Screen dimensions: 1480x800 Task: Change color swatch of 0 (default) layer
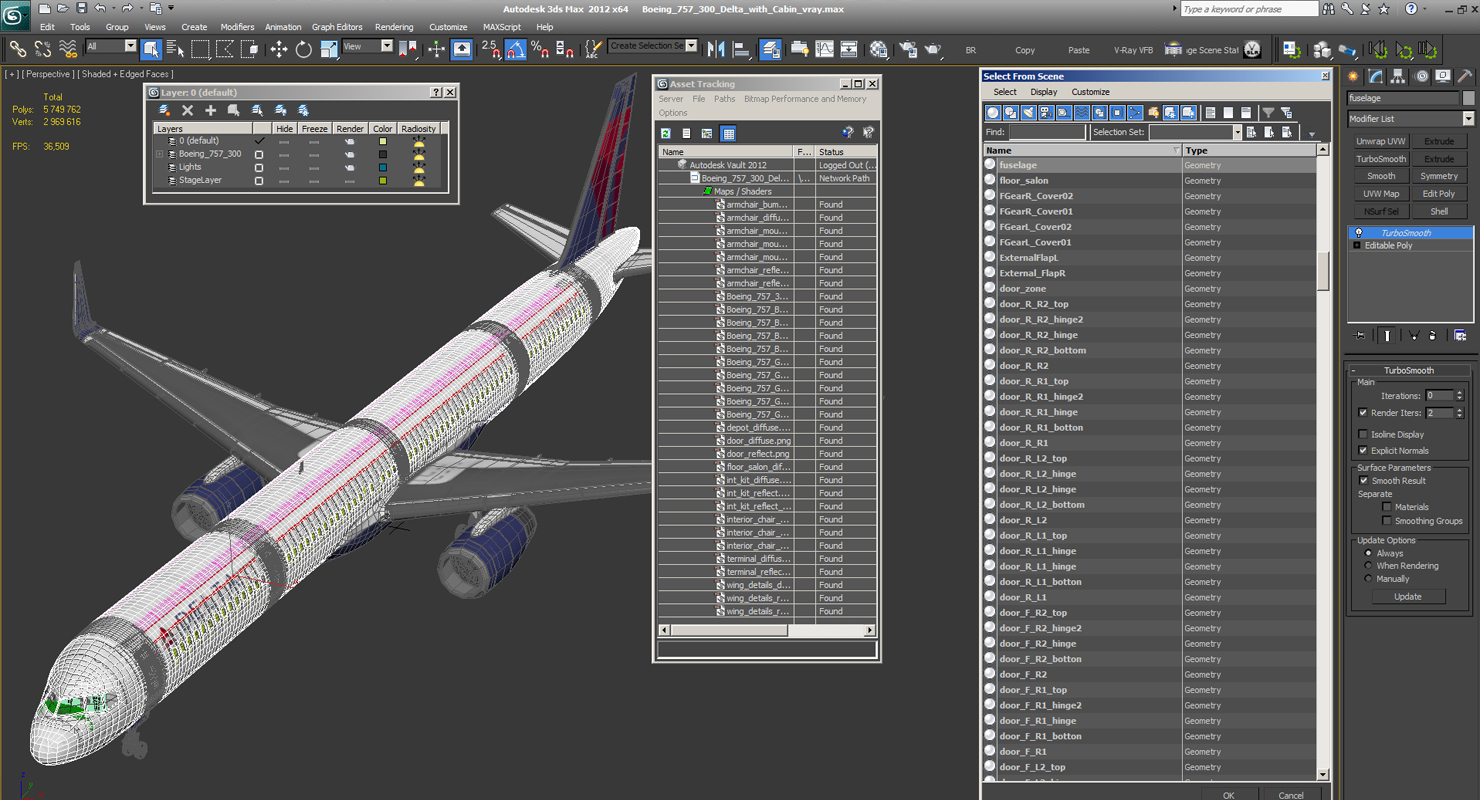382,142
